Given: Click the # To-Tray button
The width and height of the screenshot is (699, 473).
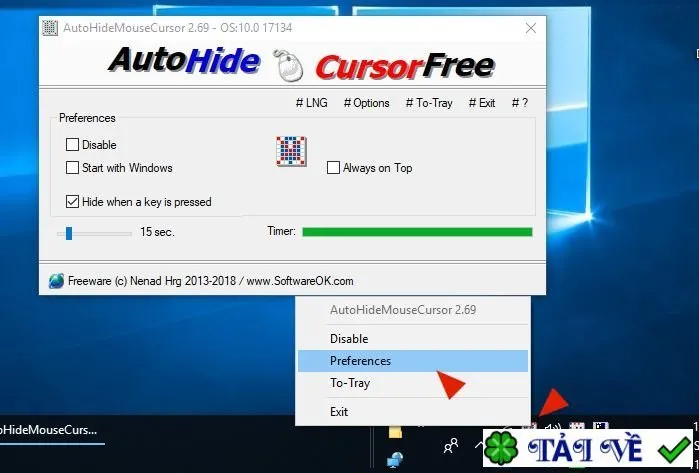Looking at the screenshot, I should click(429, 103).
